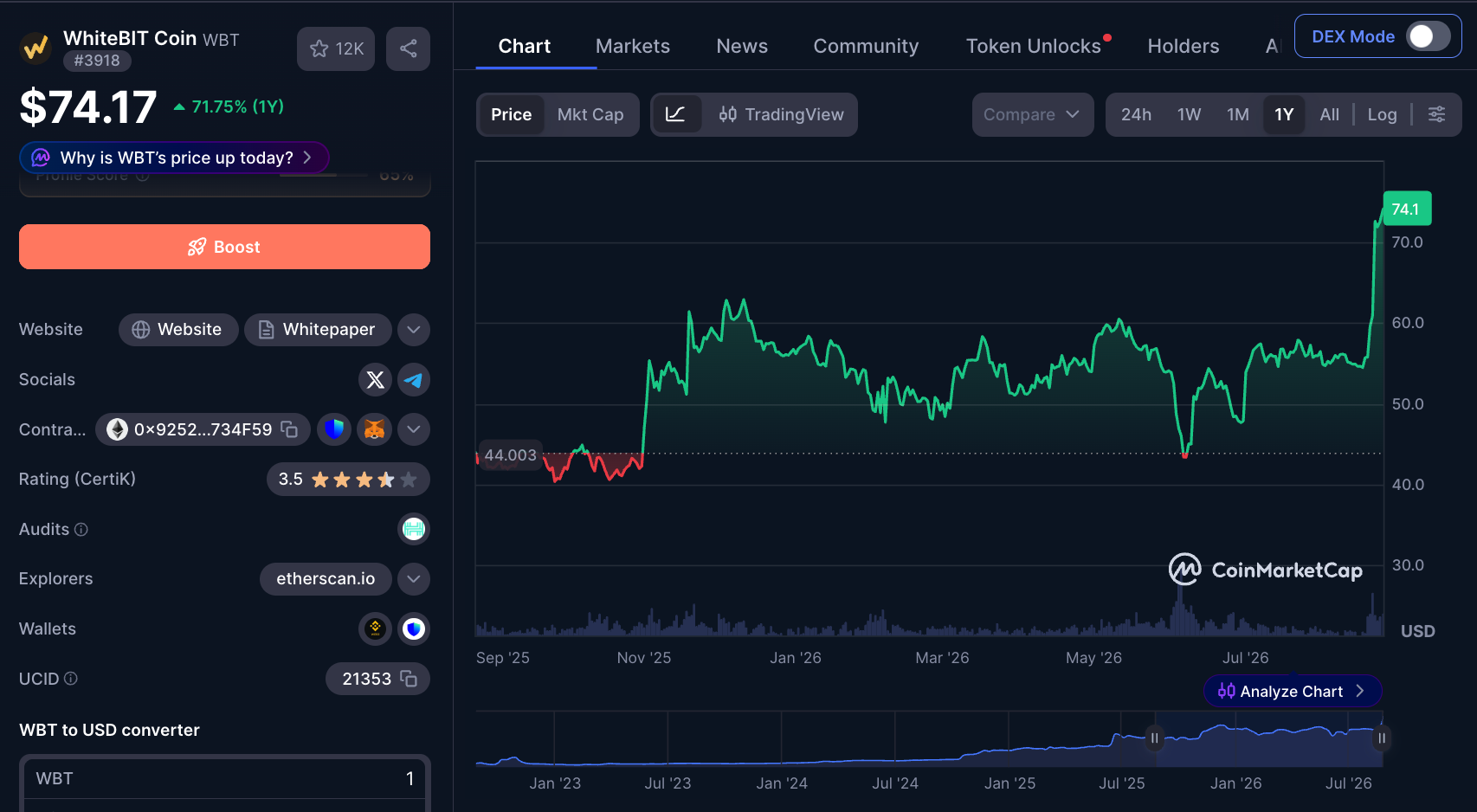The width and height of the screenshot is (1477, 812).
Task: Show UCID info tooltip icon
Action: [71, 679]
